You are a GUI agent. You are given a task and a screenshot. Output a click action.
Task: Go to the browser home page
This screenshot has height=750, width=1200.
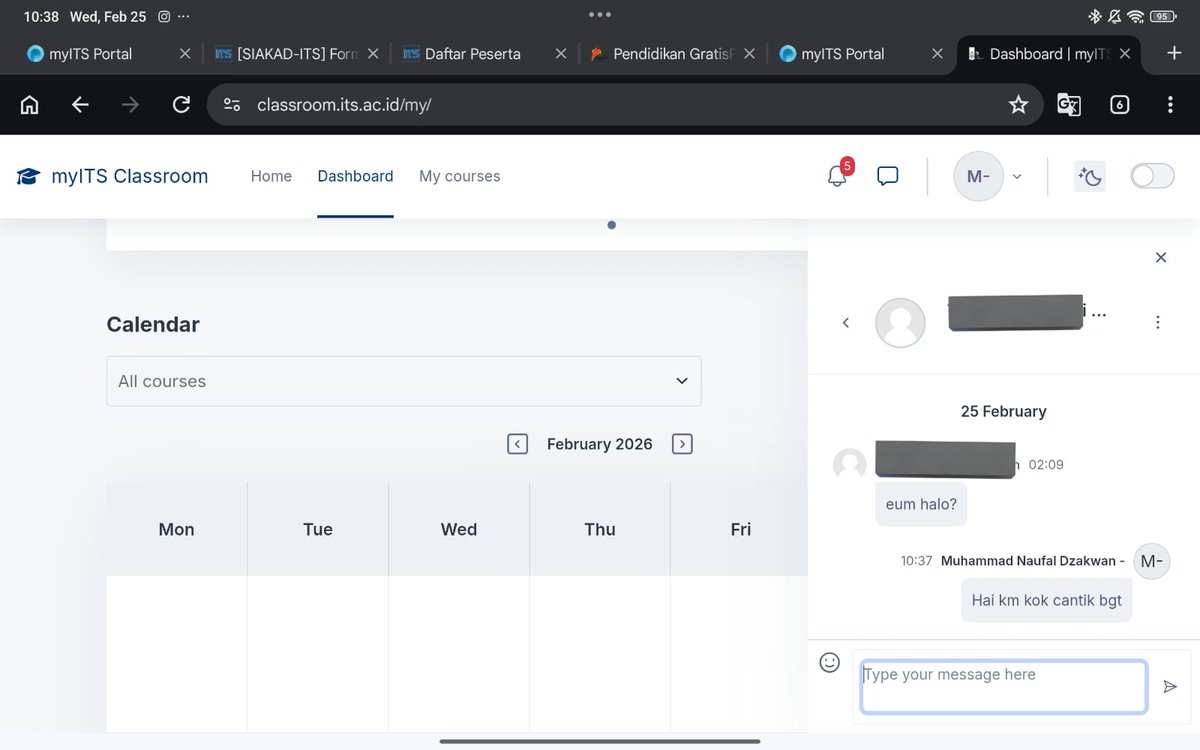coord(30,104)
